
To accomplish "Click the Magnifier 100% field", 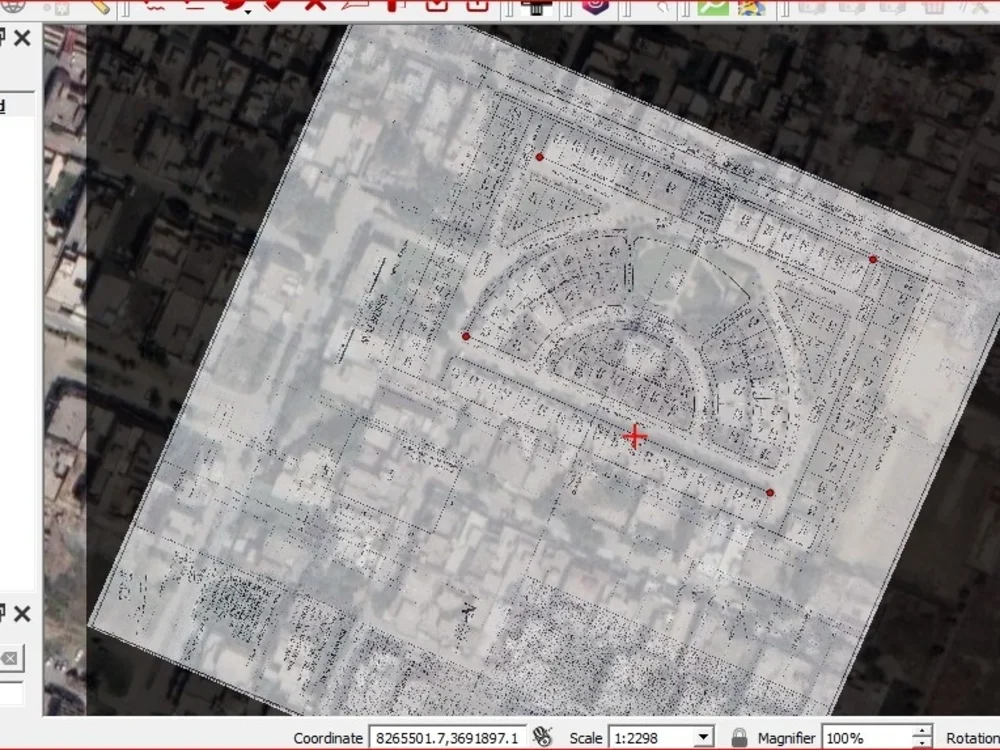I will [867, 738].
